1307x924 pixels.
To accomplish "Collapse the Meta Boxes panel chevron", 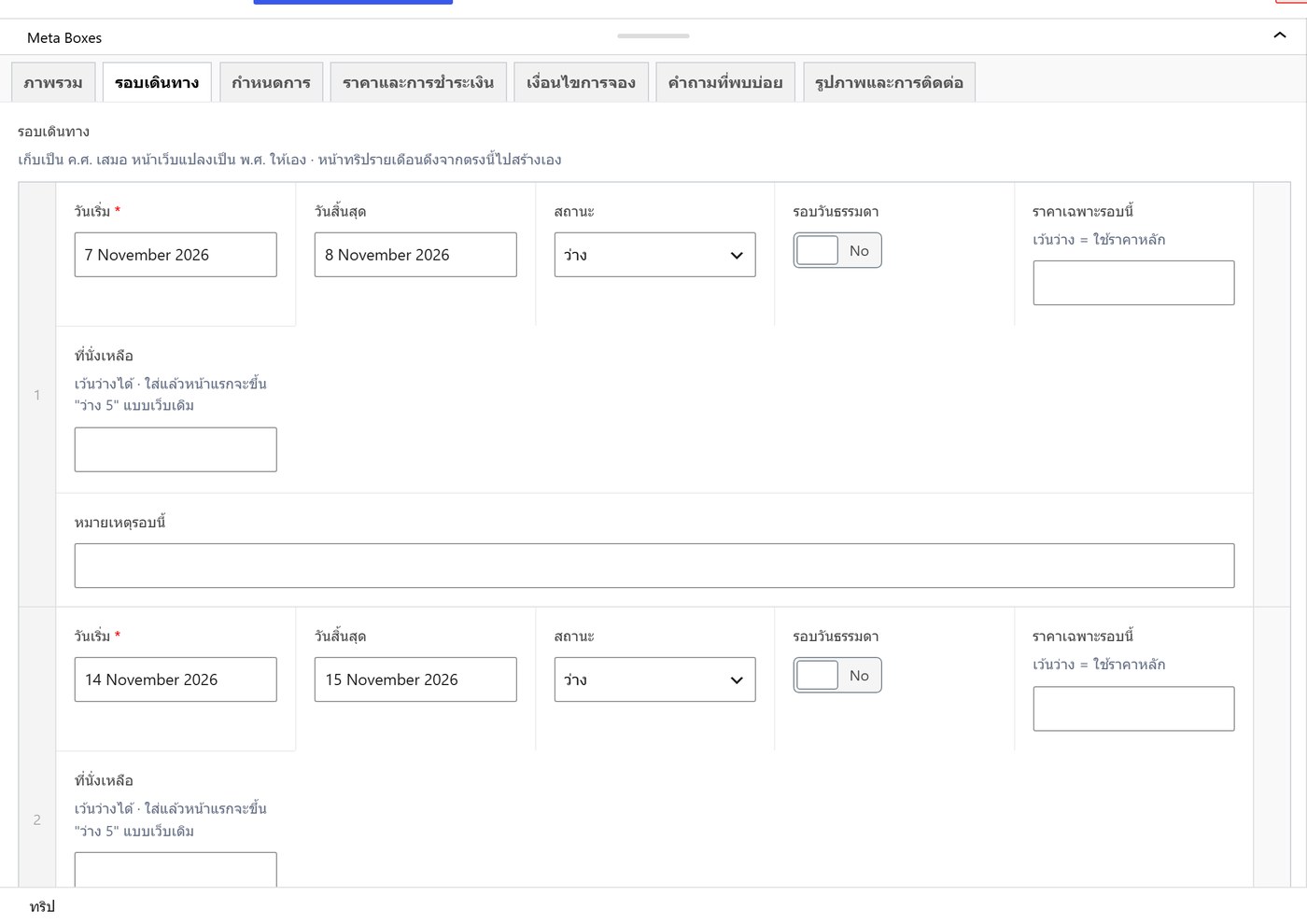I will coord(1279,35).
